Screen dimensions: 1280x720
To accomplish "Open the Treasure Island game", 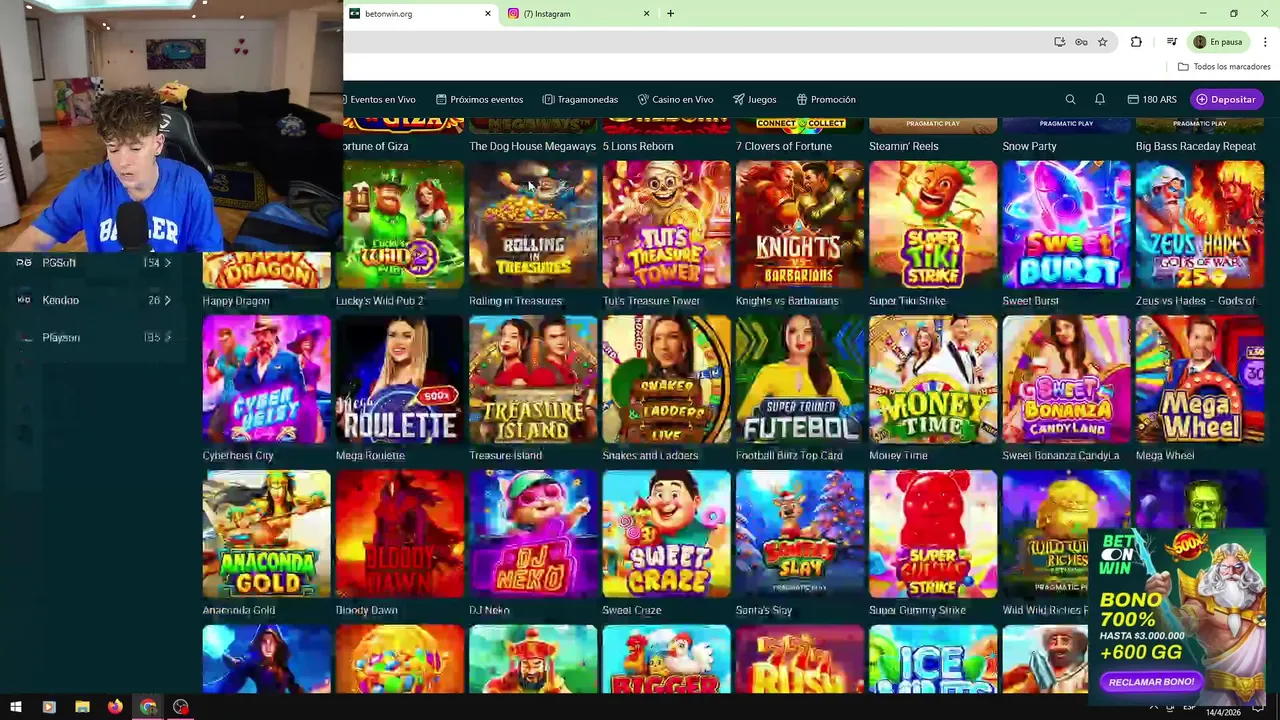I will tap(533, 380).
